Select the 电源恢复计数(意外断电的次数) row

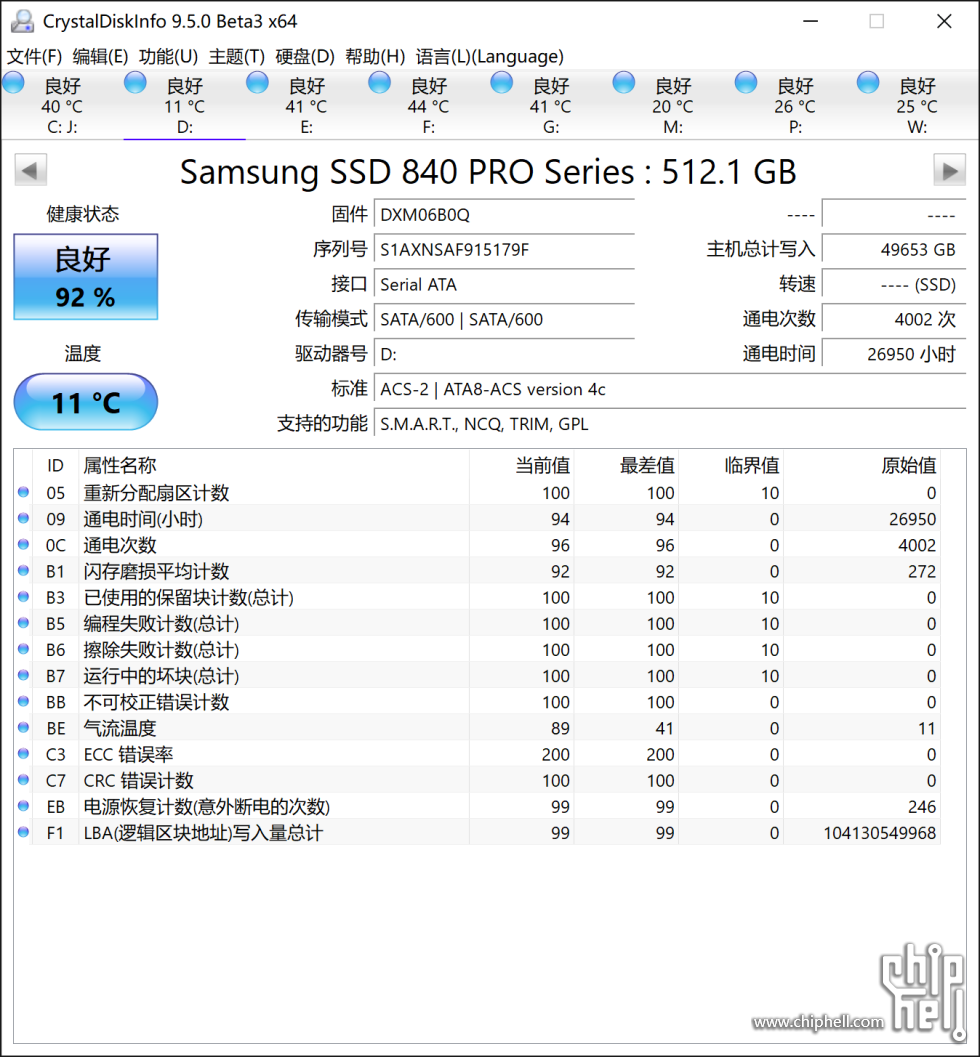477,806
